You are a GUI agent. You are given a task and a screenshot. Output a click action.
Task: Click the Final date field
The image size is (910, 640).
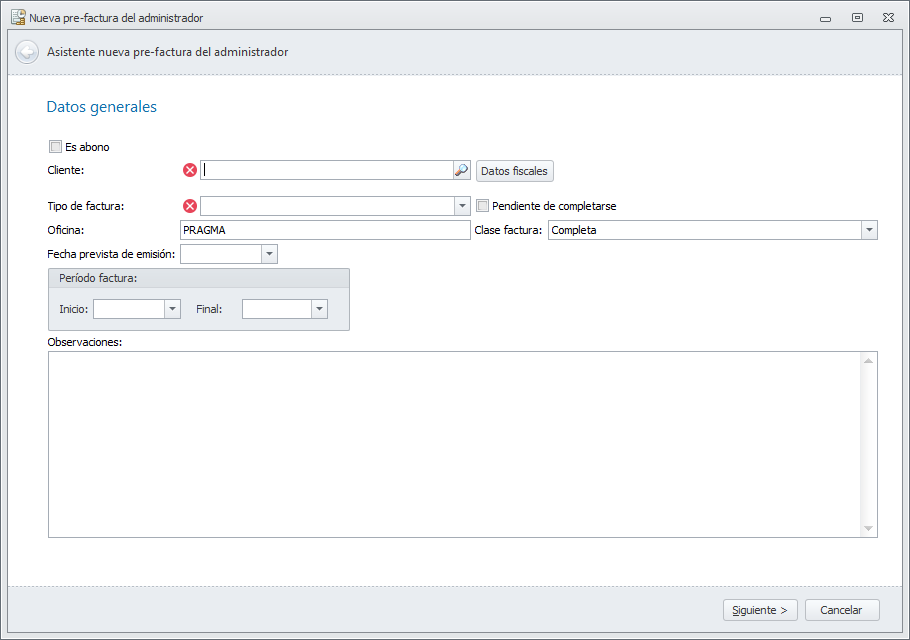point(277,309)
